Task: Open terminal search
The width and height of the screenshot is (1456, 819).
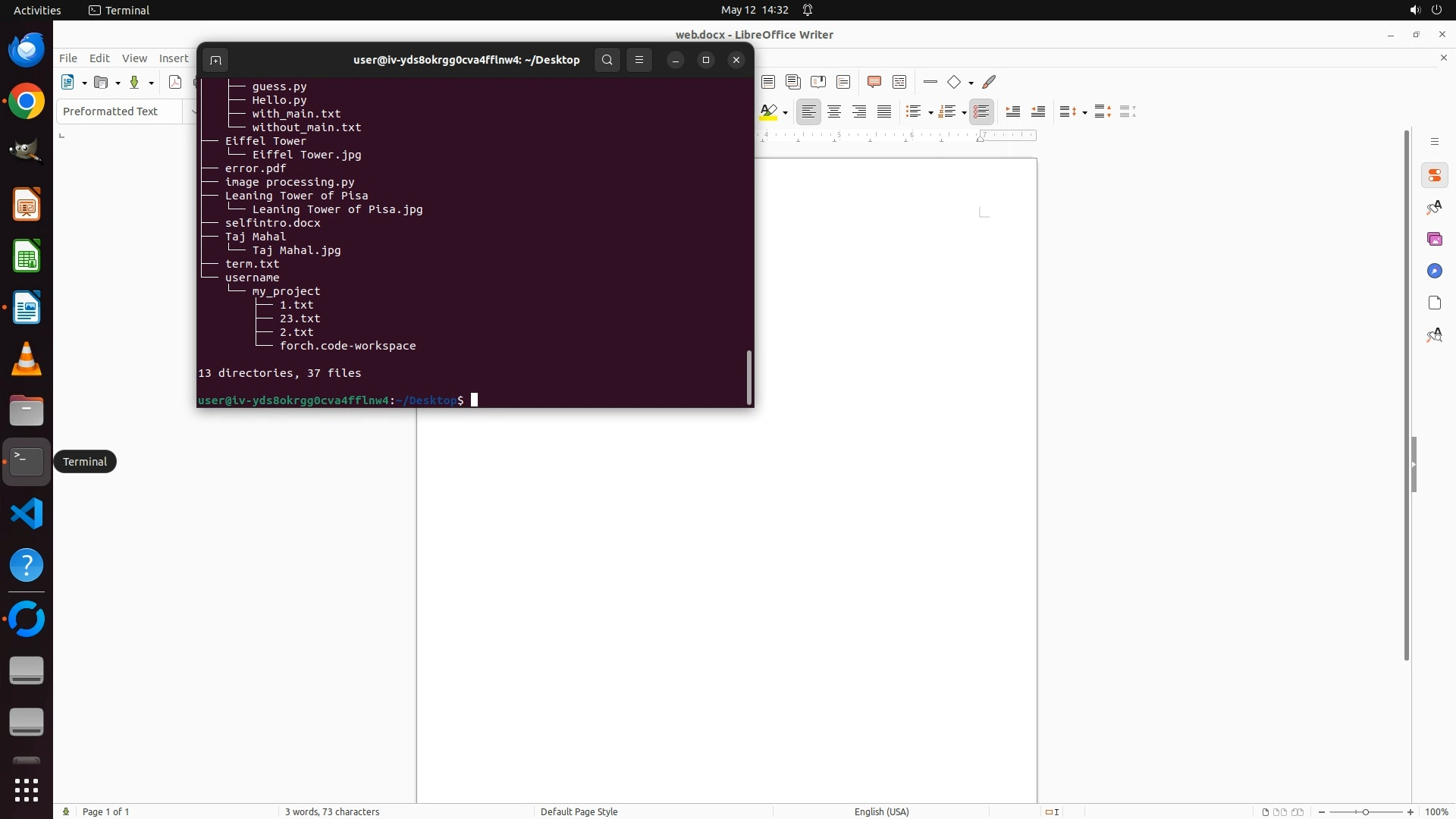Action: click(x=607, y=60)
